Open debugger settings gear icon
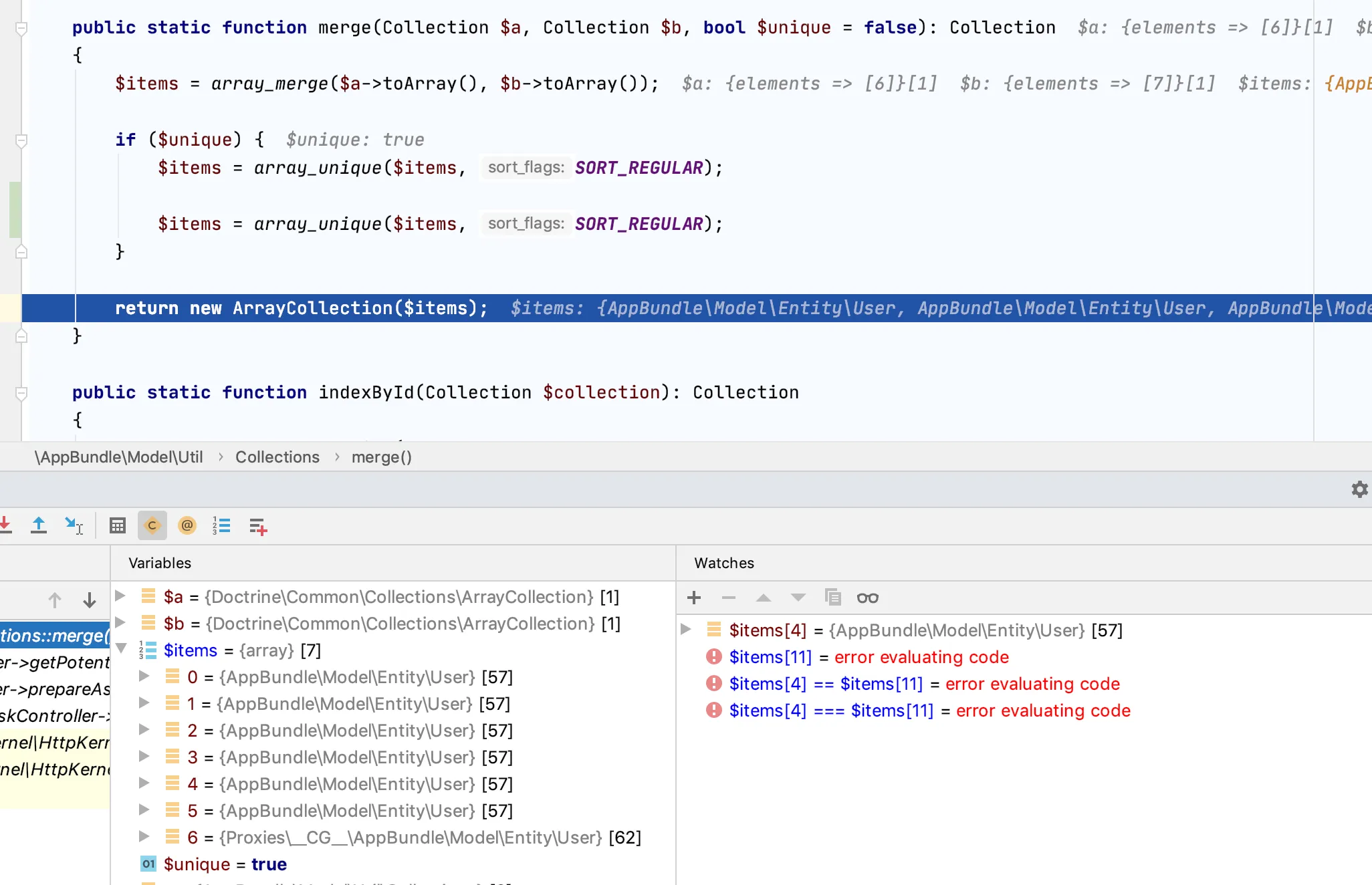This screenshot has height=885, width=1372. pos(1359,489)
